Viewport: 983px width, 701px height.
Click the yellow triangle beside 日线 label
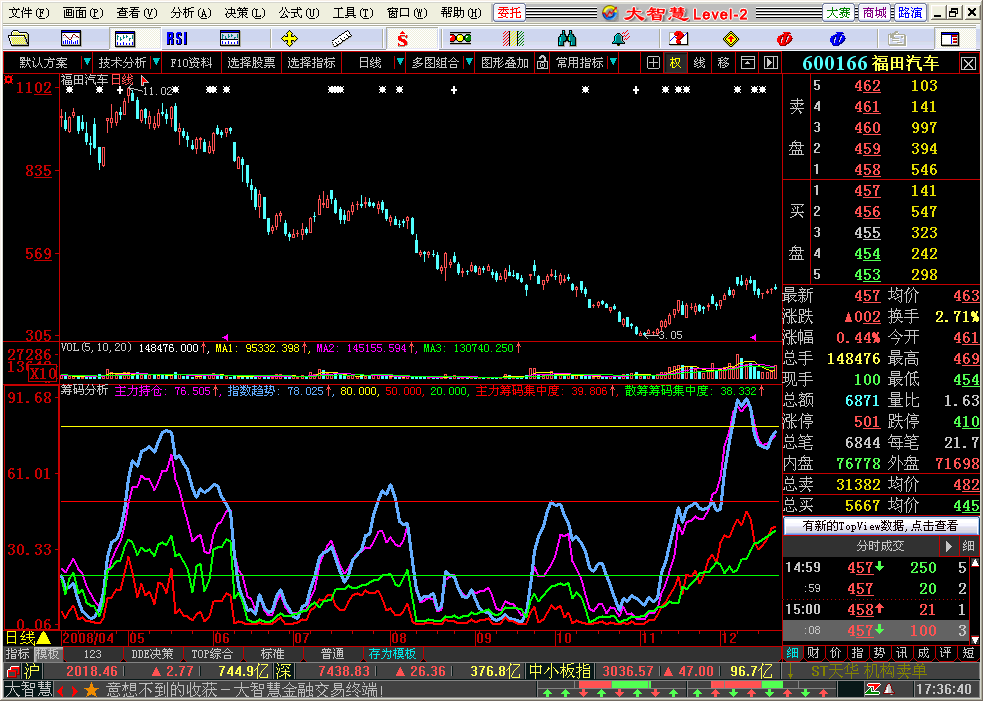pyautogui.click(x=44, y=638)
